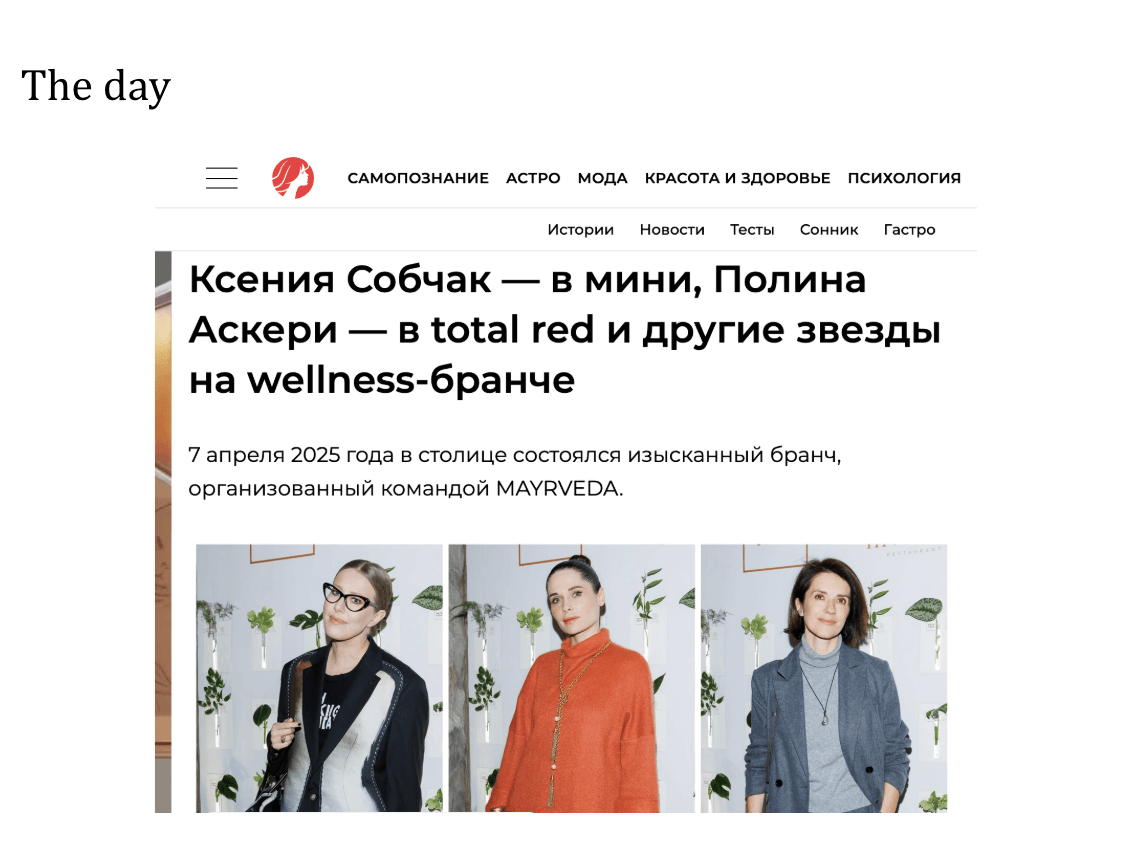Viewport: 1124px width, 844px height.
Task: Click the Новости link
Action: click(x=672, y=229)
